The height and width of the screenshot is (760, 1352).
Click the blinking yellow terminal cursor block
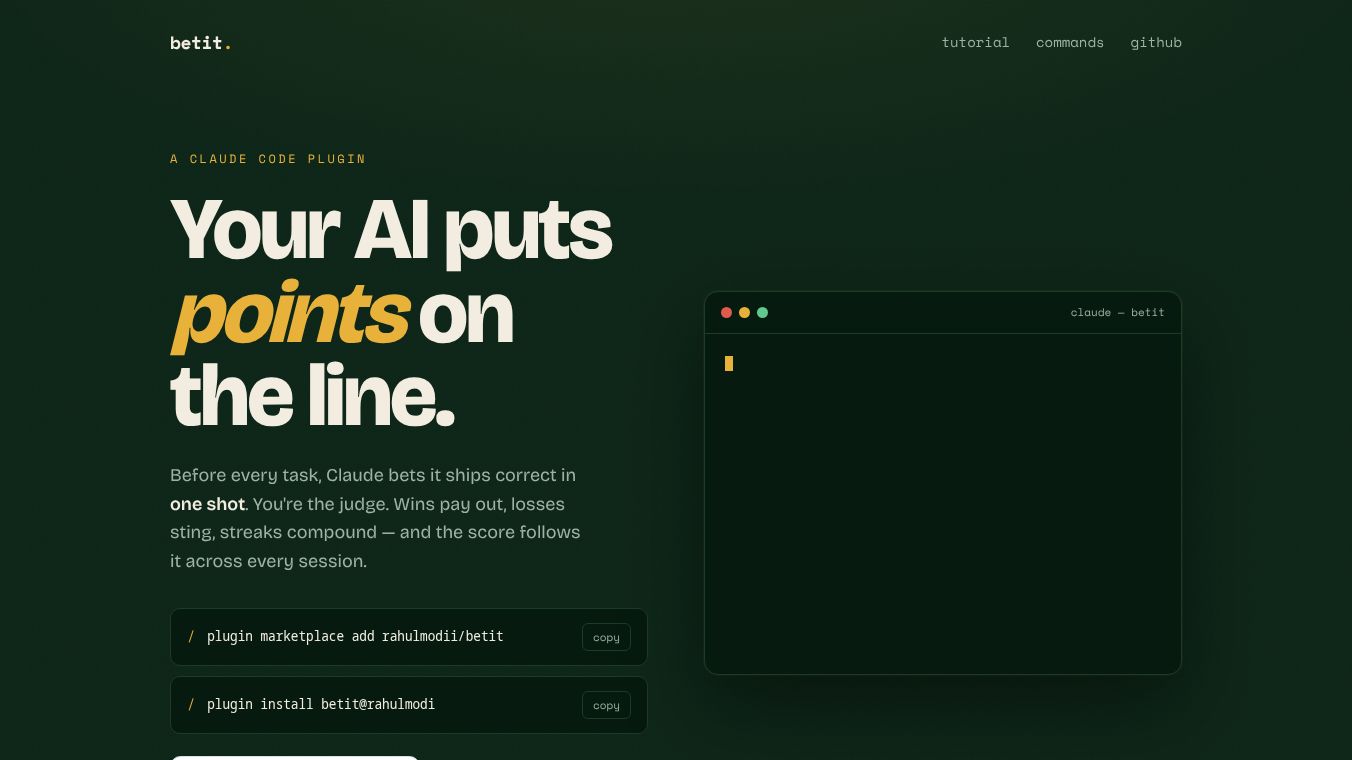[729, 363]
